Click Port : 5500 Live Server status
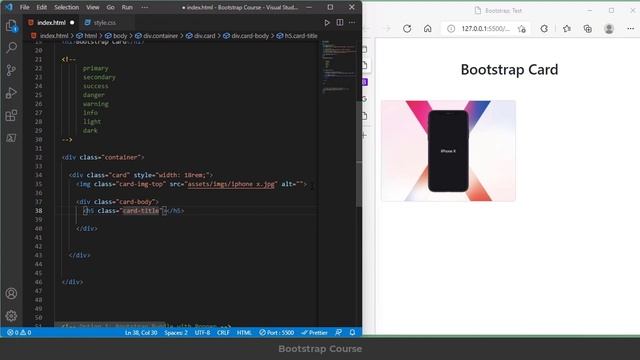This screenshot has width=640, height=360. (276, 333)
